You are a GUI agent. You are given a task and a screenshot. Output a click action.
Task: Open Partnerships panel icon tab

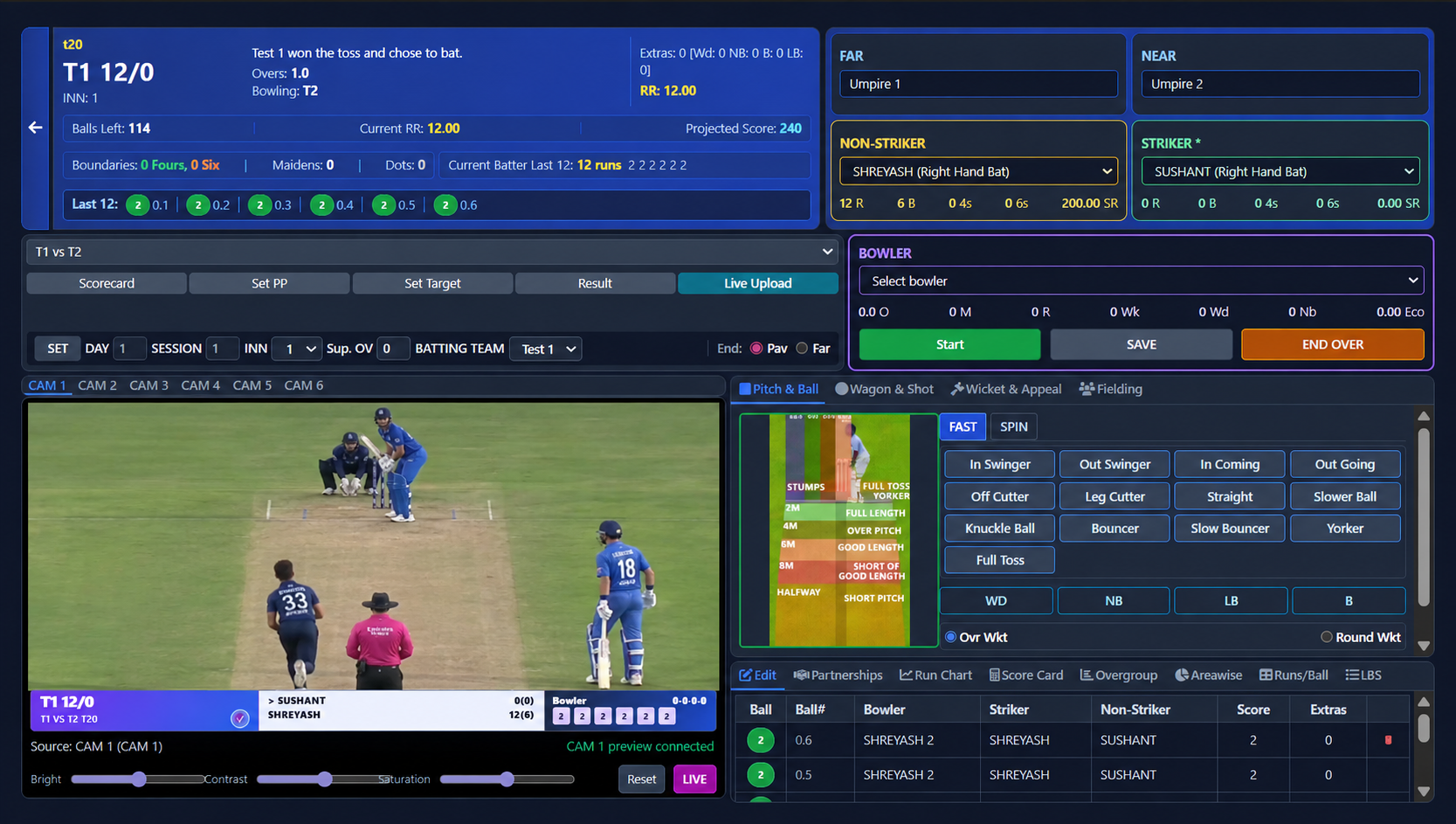pos(838,675)
